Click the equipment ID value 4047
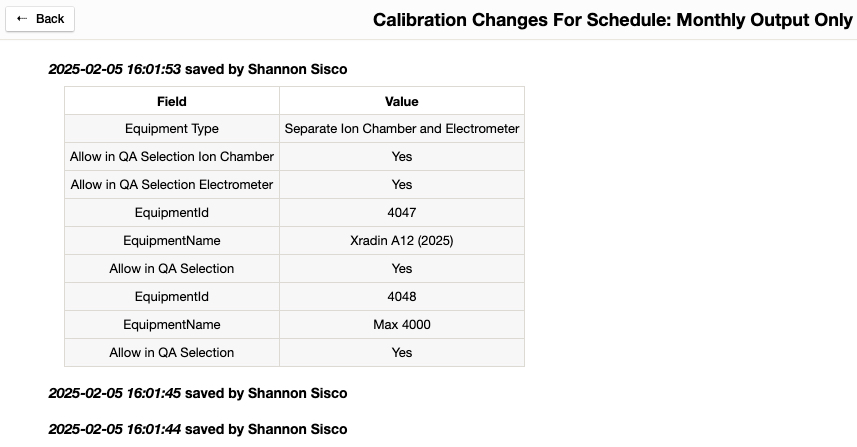 (401, 213)
